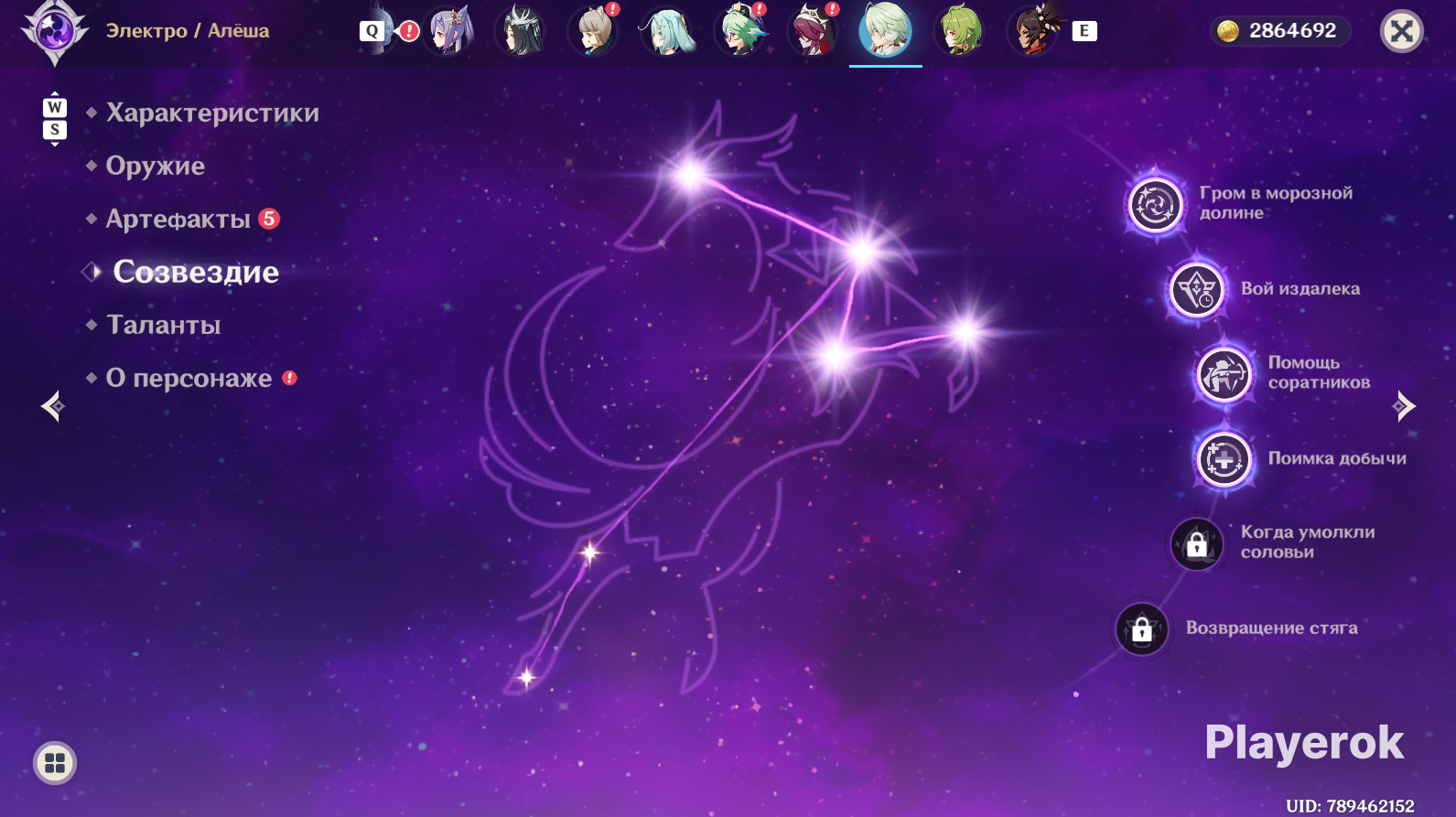Click the Electro element emblem icon

pos(55,32)
